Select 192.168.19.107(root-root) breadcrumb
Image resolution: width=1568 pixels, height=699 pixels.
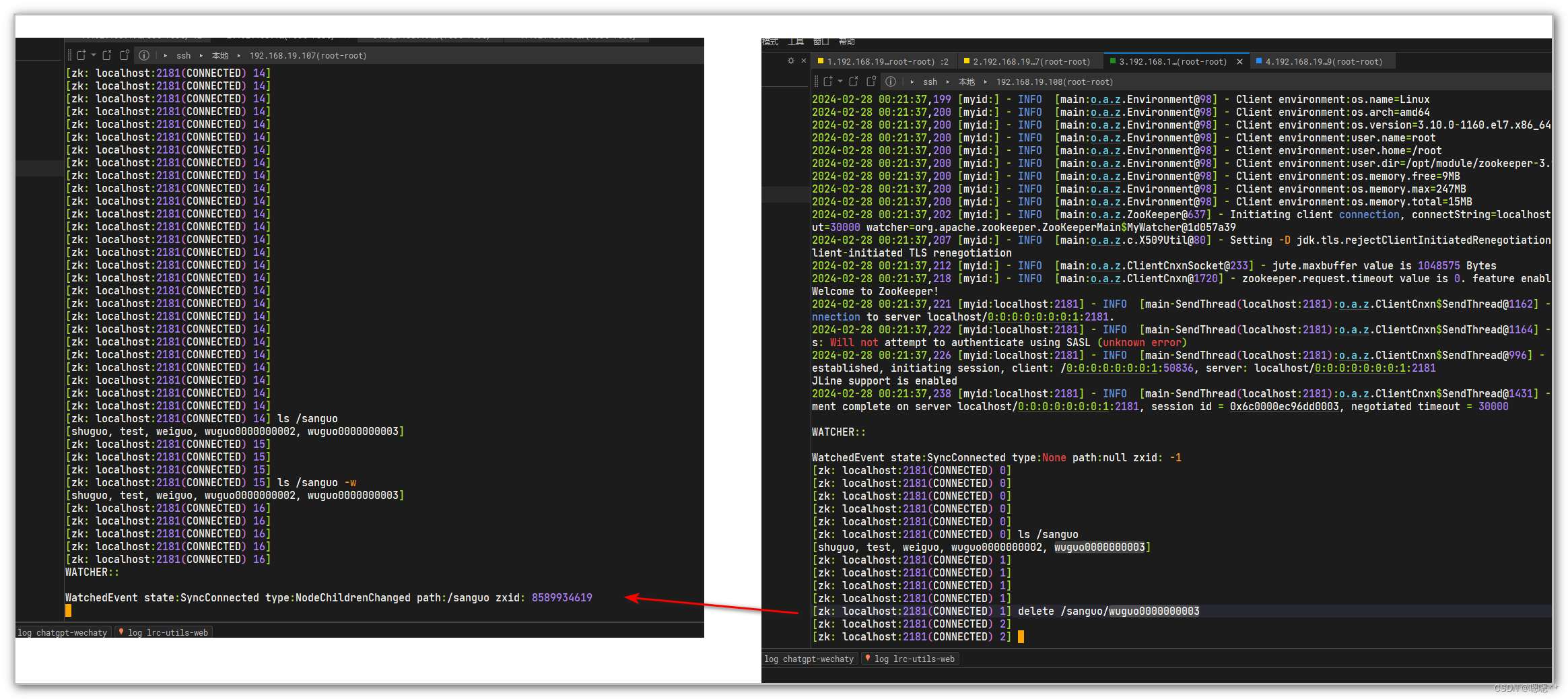coord(308,56)
